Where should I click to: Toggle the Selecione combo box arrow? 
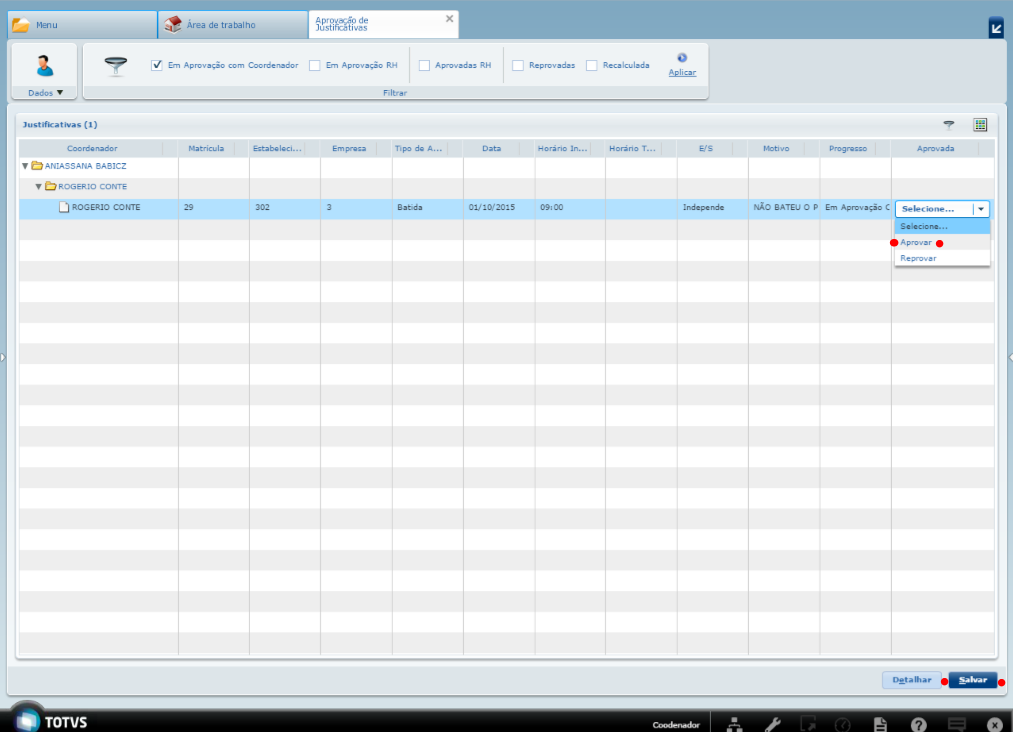981,209
